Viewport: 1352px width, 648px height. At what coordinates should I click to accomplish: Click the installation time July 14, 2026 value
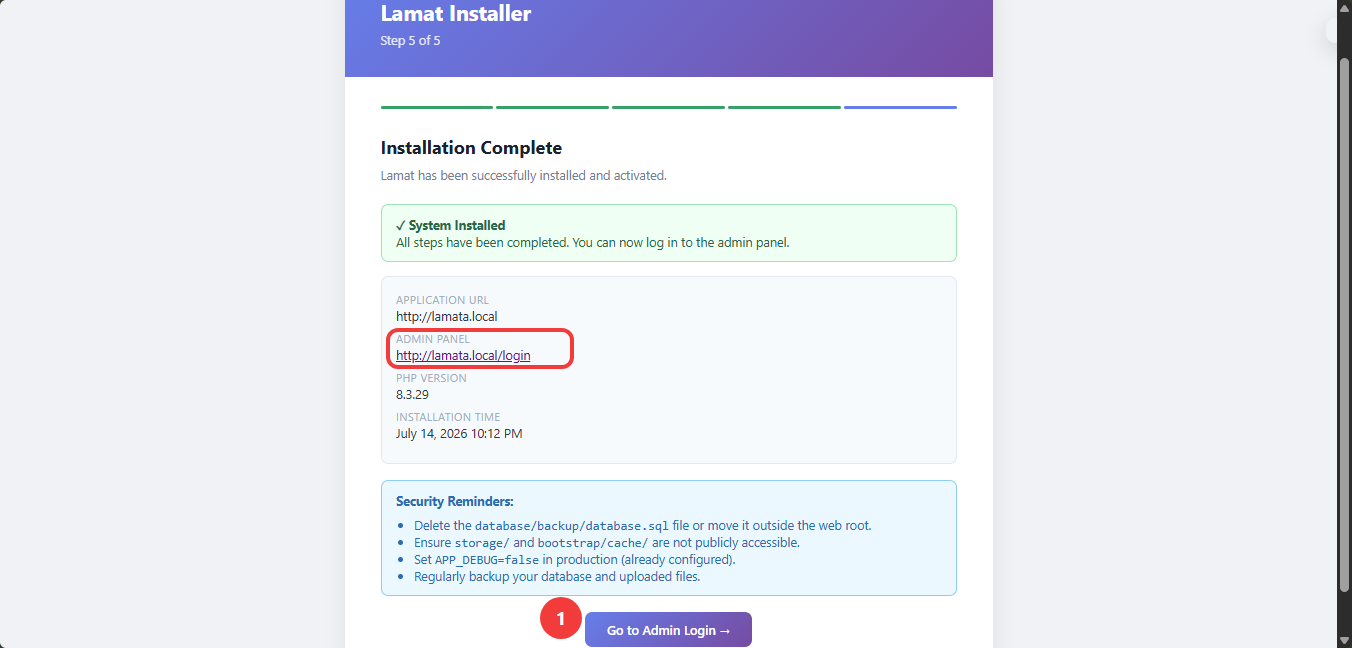click(459, 433)
